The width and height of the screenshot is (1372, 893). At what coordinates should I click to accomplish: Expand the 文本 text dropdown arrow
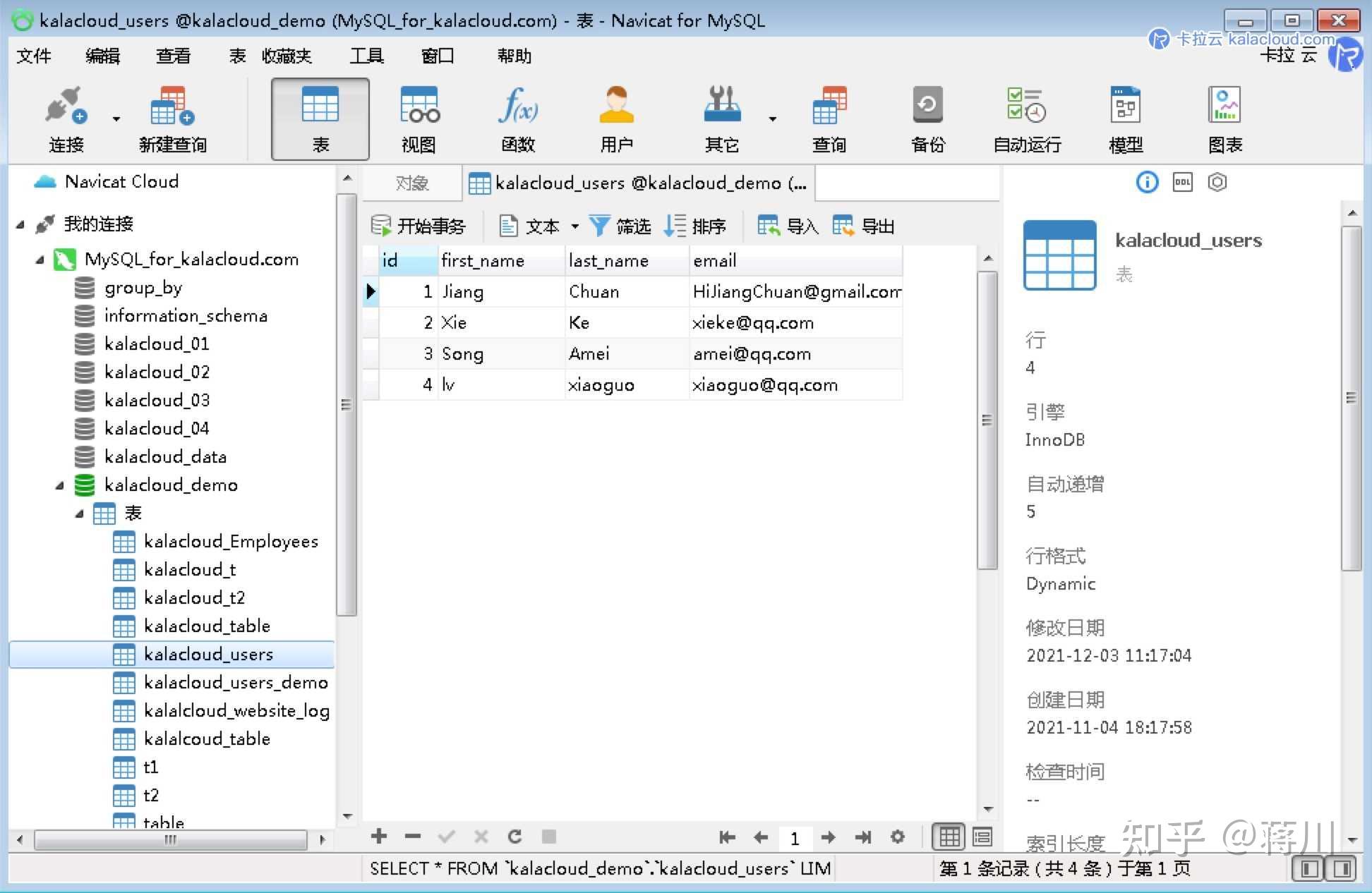coord(575,226)
